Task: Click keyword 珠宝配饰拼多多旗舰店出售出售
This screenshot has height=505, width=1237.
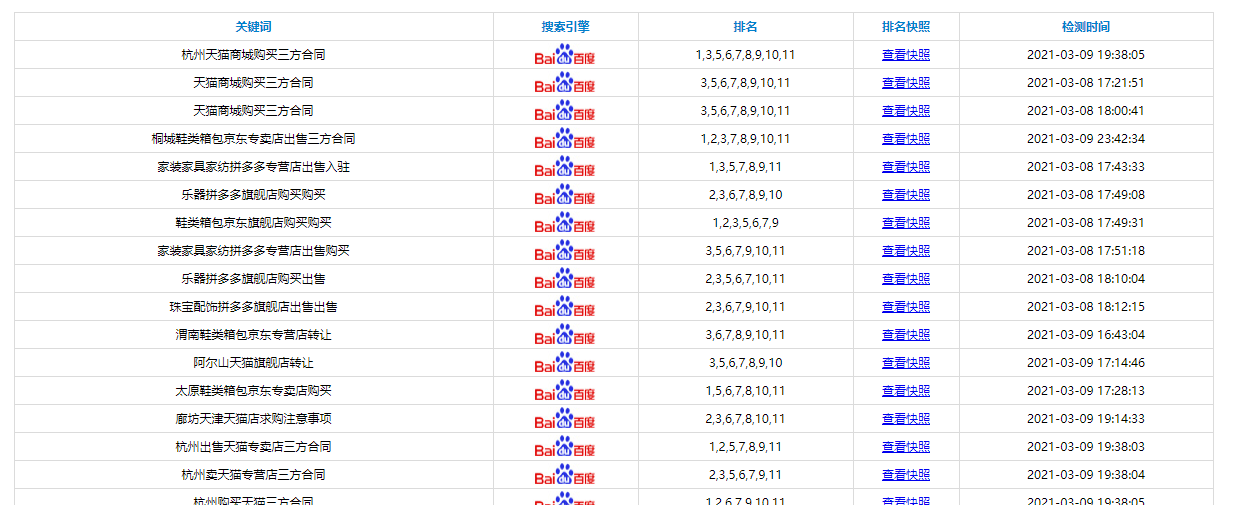Action: [x=253, y=307]
